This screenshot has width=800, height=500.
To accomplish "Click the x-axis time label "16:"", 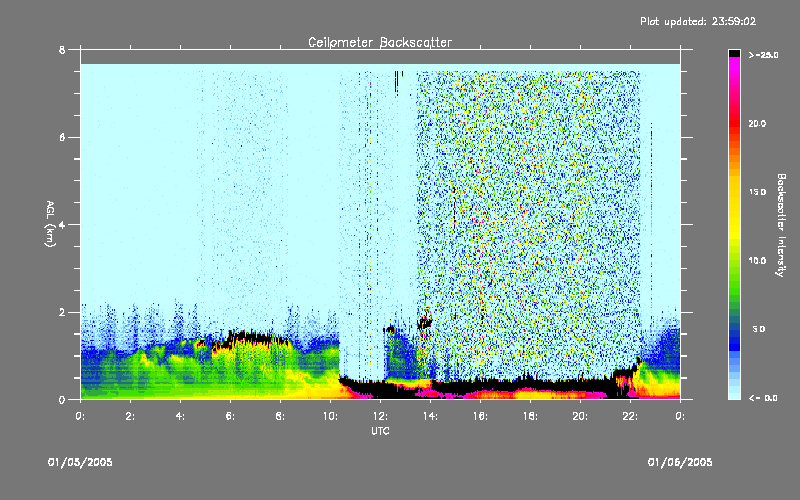I will coord(480,416).
